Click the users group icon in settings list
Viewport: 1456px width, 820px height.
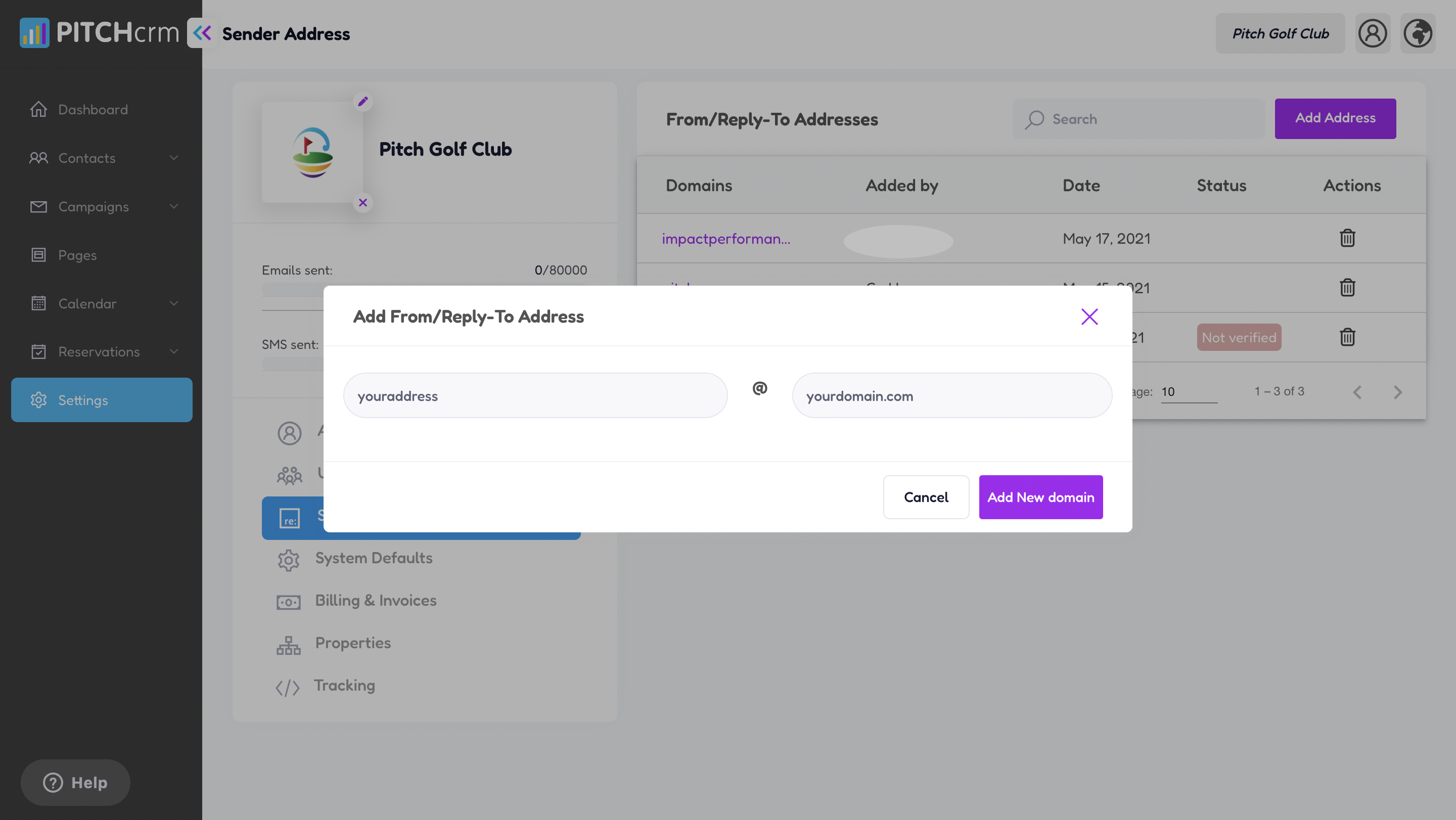[x=289, y=476]
